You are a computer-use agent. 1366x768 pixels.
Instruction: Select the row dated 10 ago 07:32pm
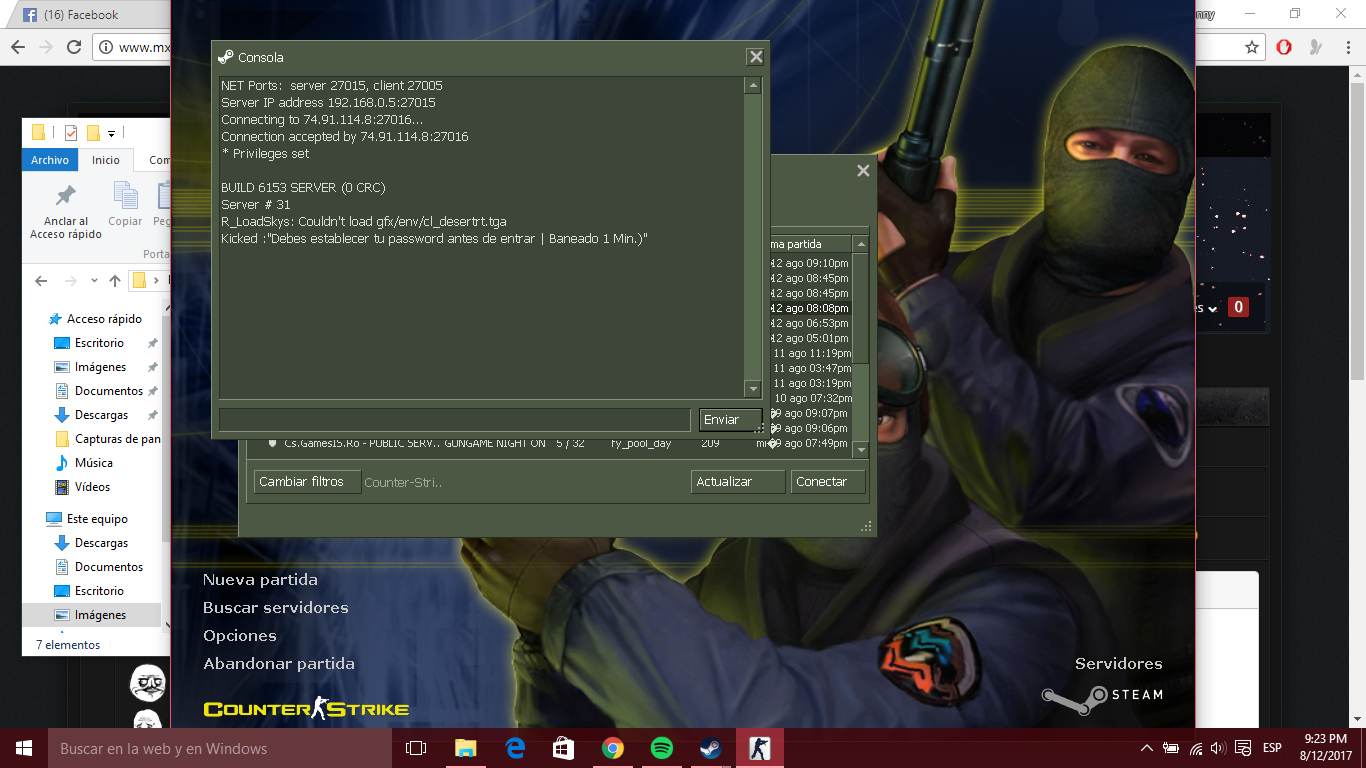click(x=810, y=399)
